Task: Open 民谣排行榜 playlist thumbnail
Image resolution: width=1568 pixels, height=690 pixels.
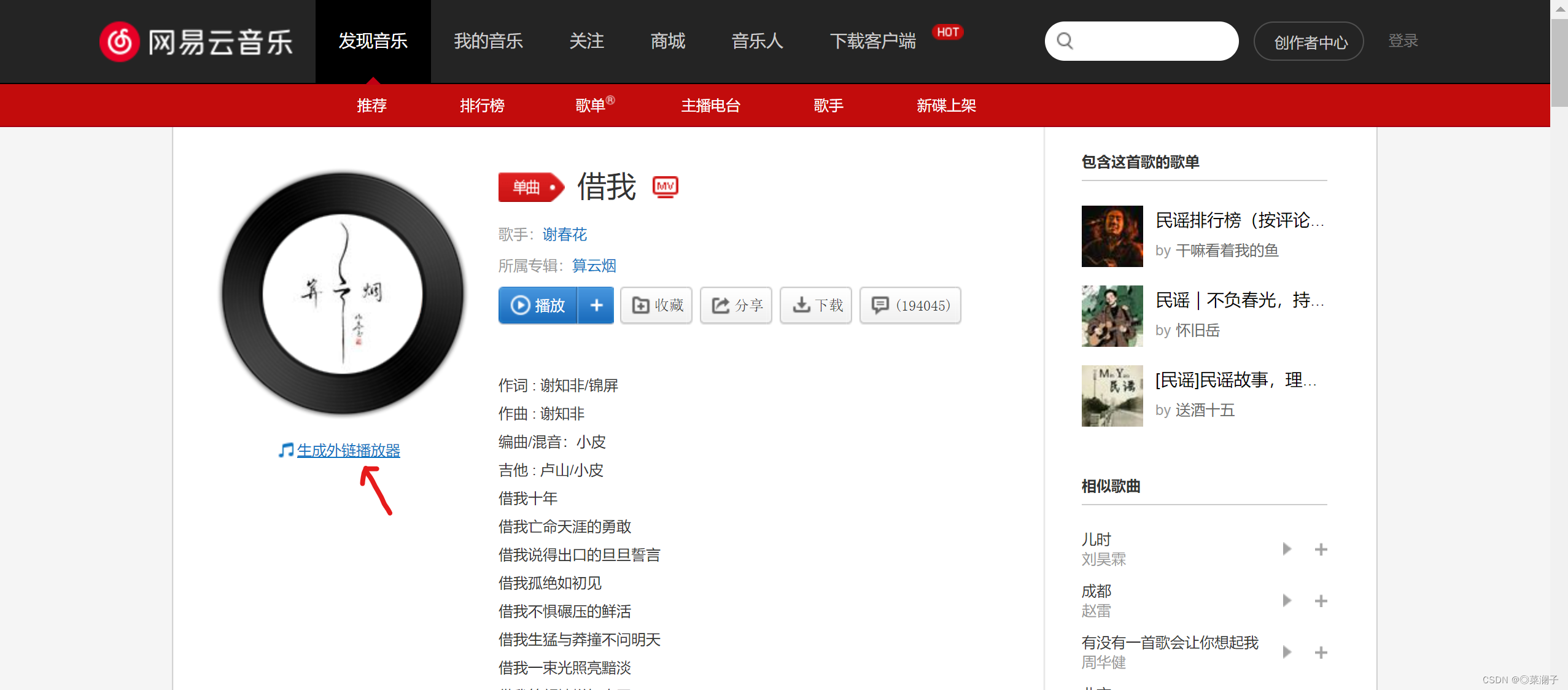Action: click(x=1112, y=236)
